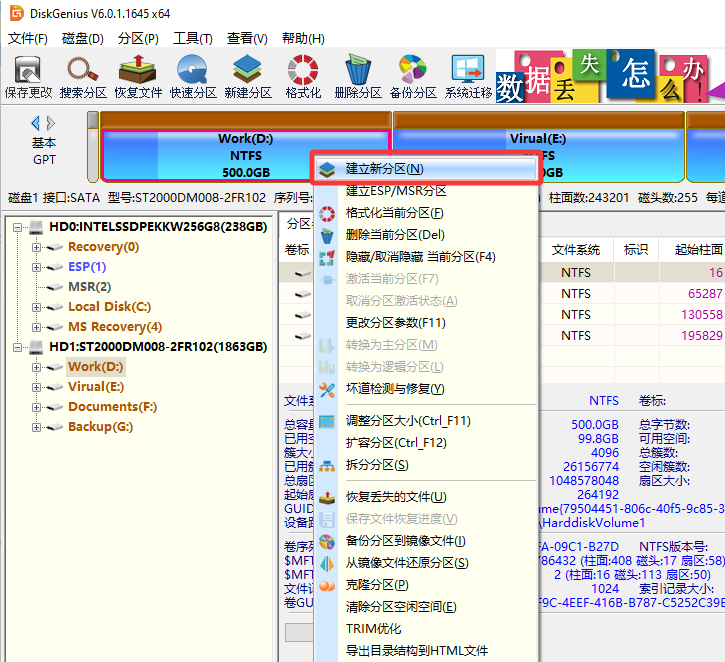
Task: Collapse the HD0 INTELSSDPEKKW256G8 disk node
Action: pos(17,227)
